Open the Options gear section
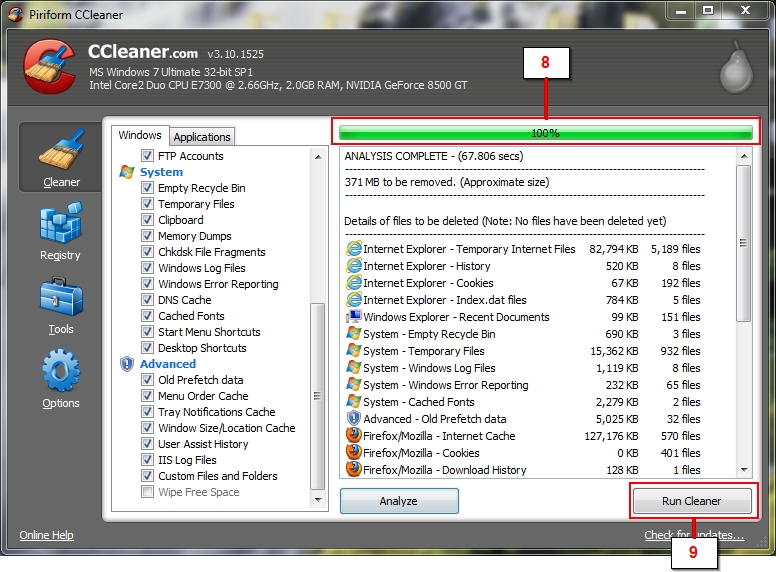 pos(60,379)
